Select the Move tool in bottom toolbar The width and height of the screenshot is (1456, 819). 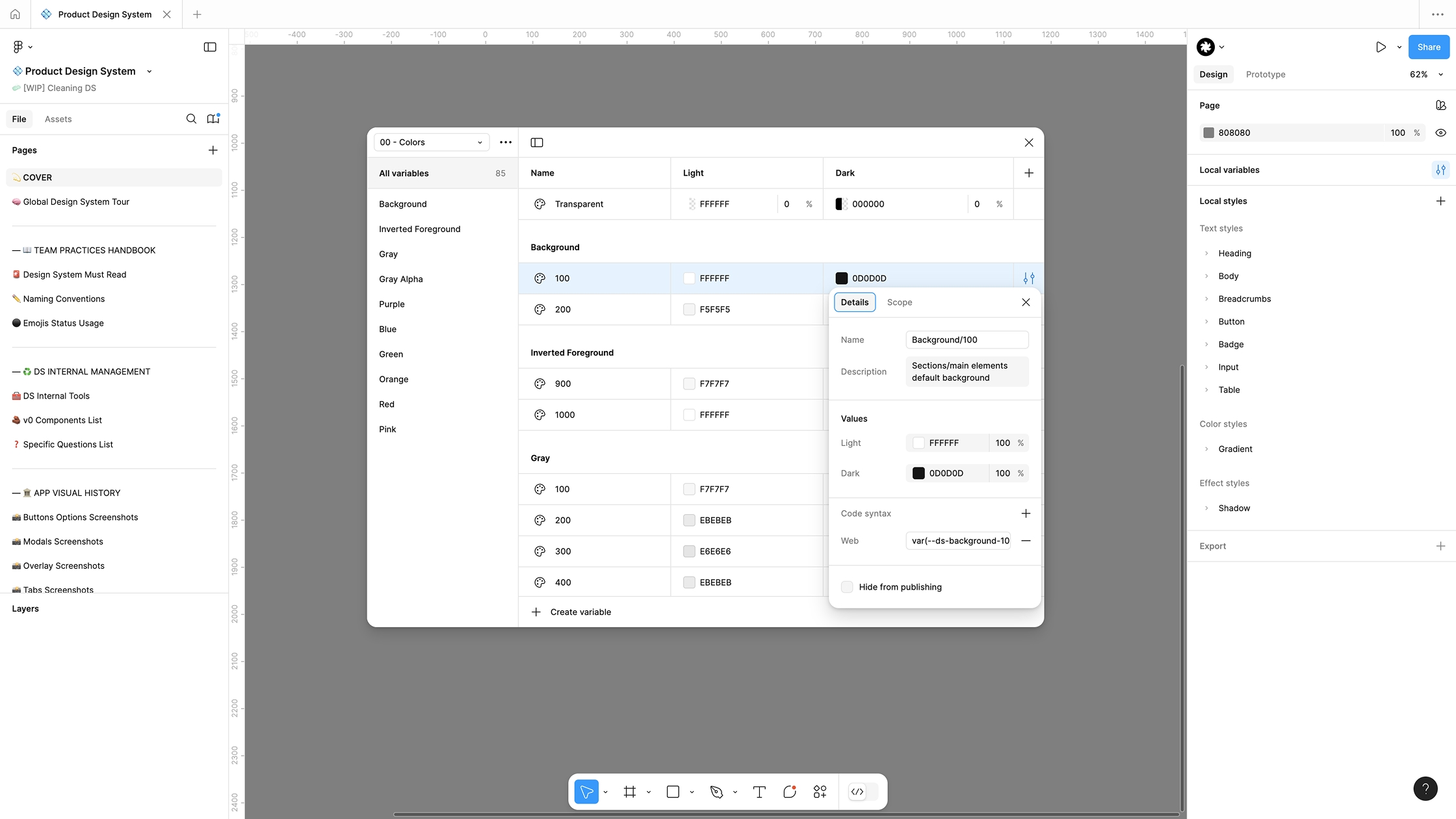[x=586, y=792]
